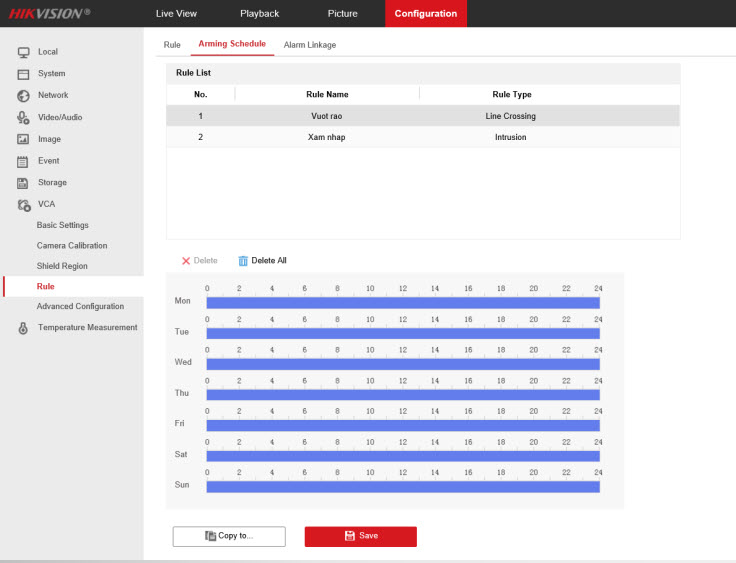Click the Video/Audio microphone icon
736x563 pixels.
(x=23, y=118)
